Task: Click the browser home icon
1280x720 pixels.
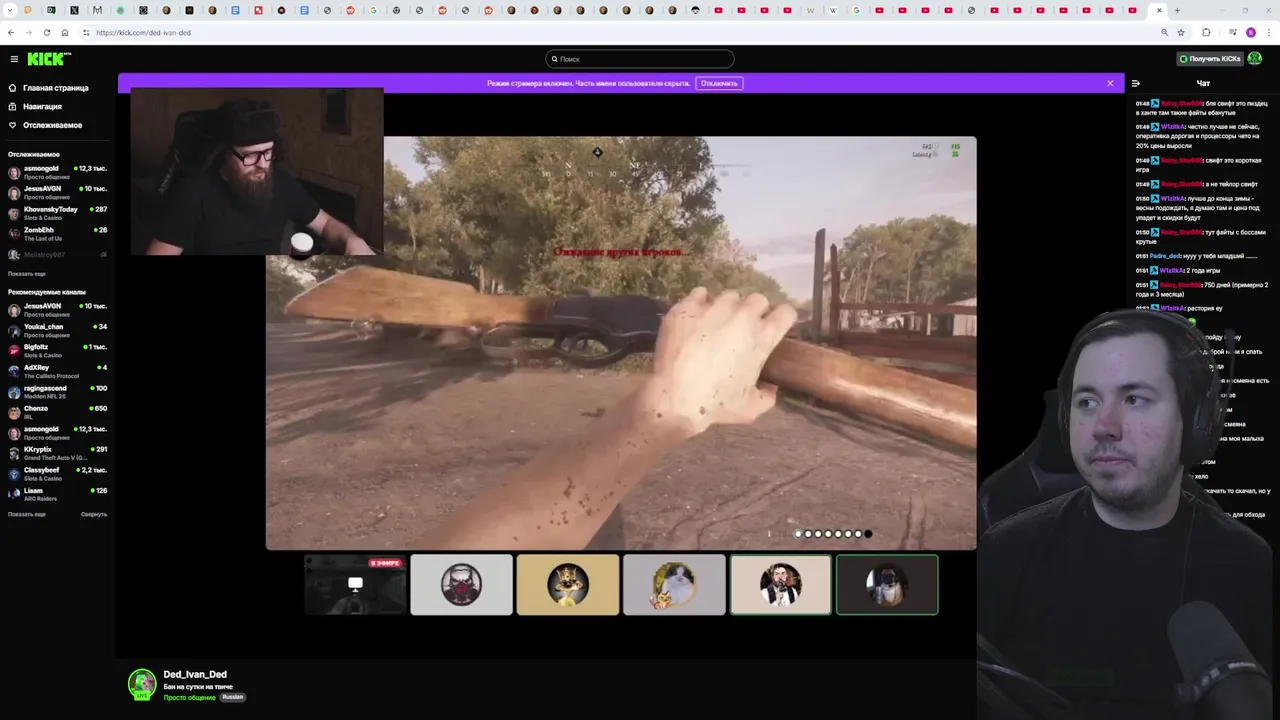Action: tap(65, 32)
